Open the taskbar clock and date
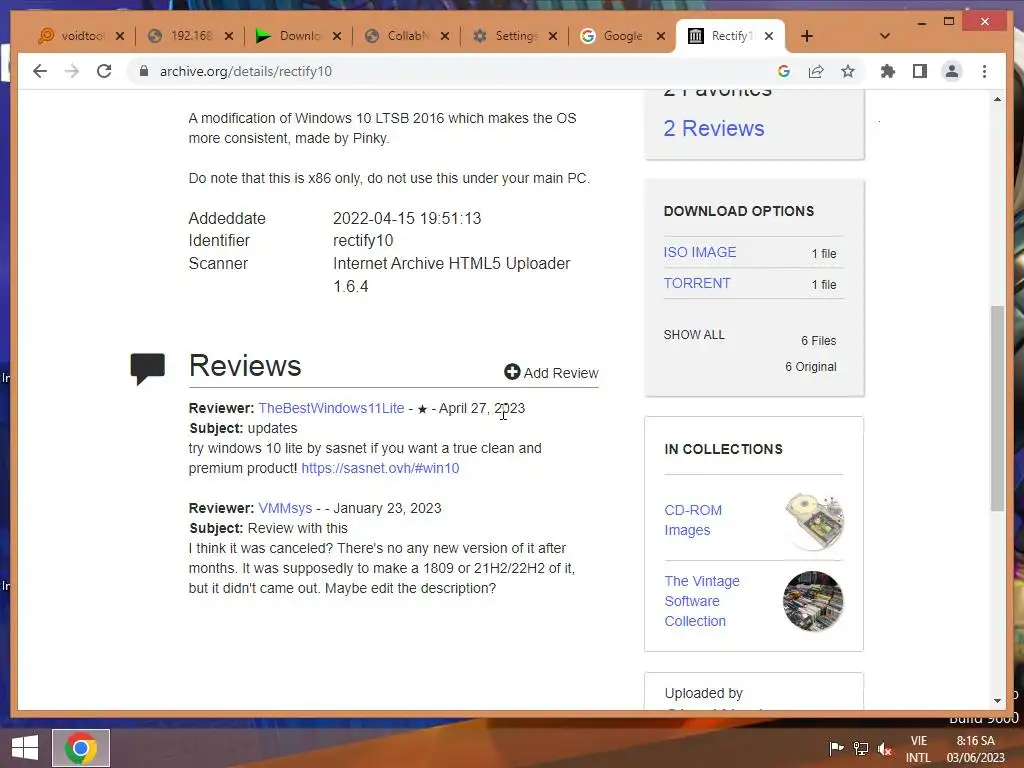1024x768 pixels. click(x=976, y=749)
